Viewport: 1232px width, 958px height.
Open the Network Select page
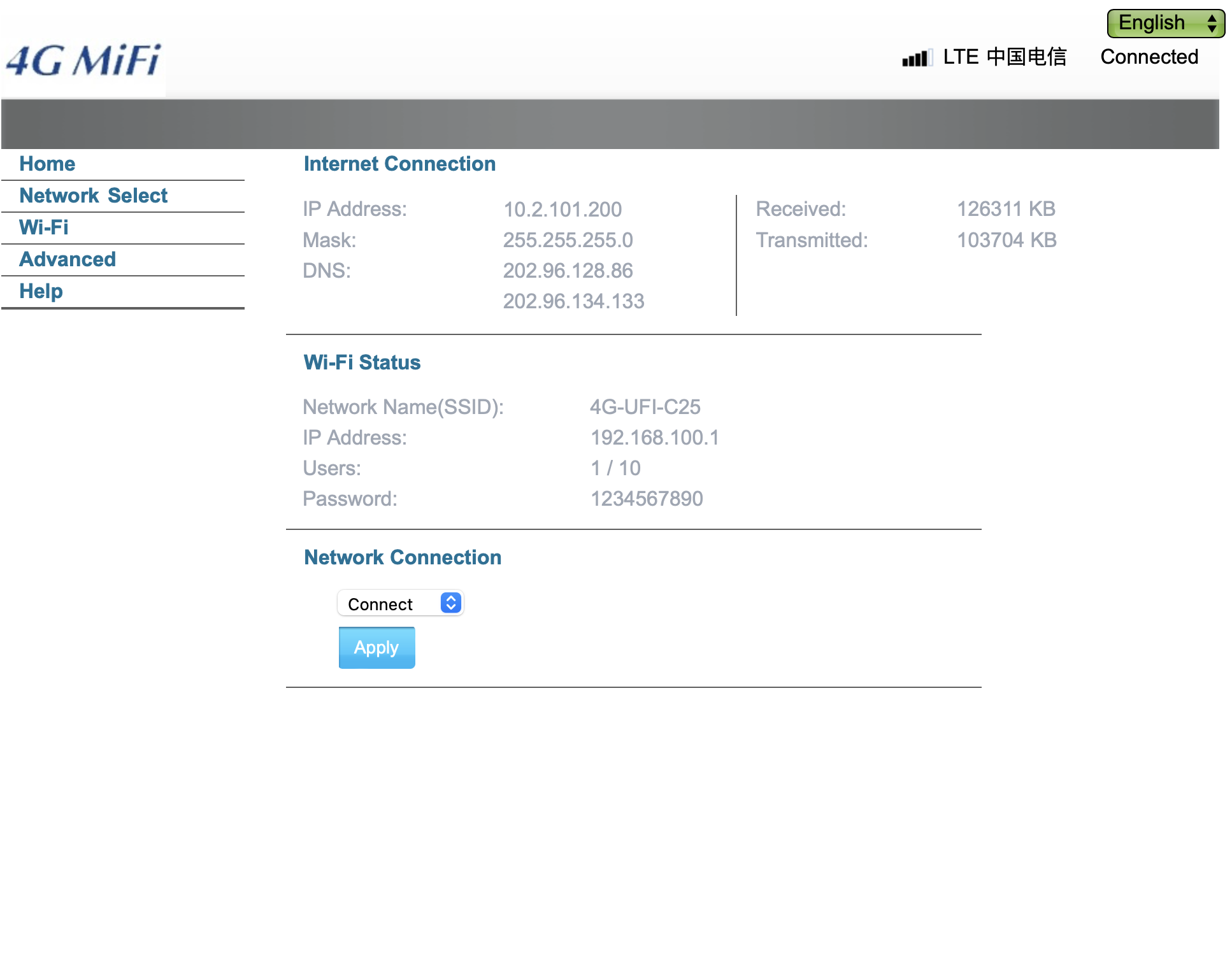[94, 196]
